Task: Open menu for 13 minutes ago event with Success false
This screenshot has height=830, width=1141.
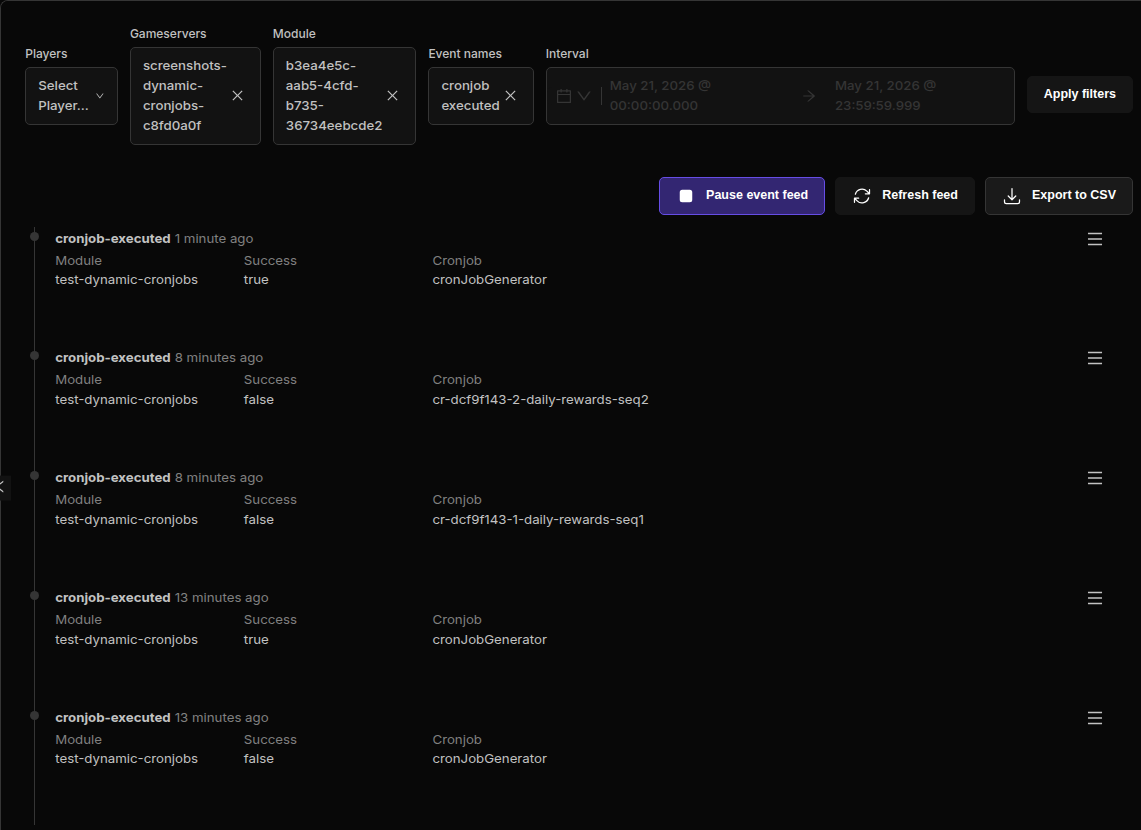Action: [1094, 718]
